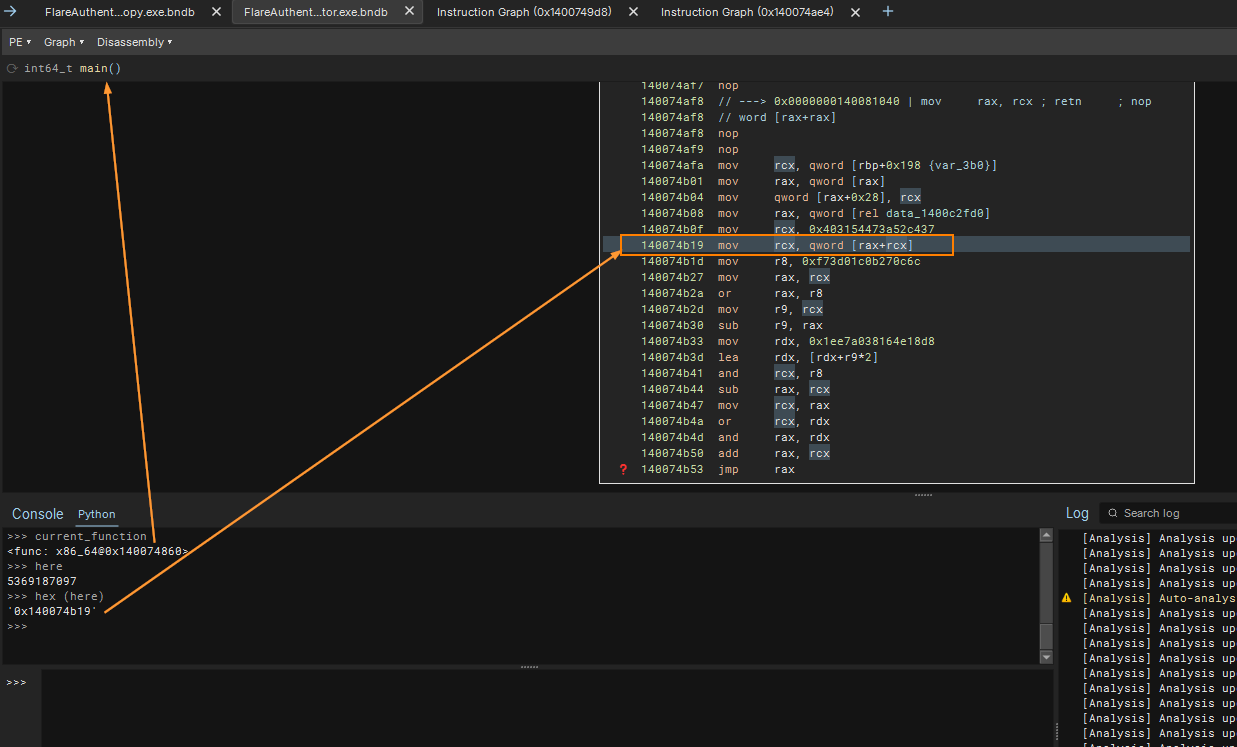
Task: Close the FlareAuthent...opy.exe.bndb tab
Action: pyautogui.click(x=216, y=12)
